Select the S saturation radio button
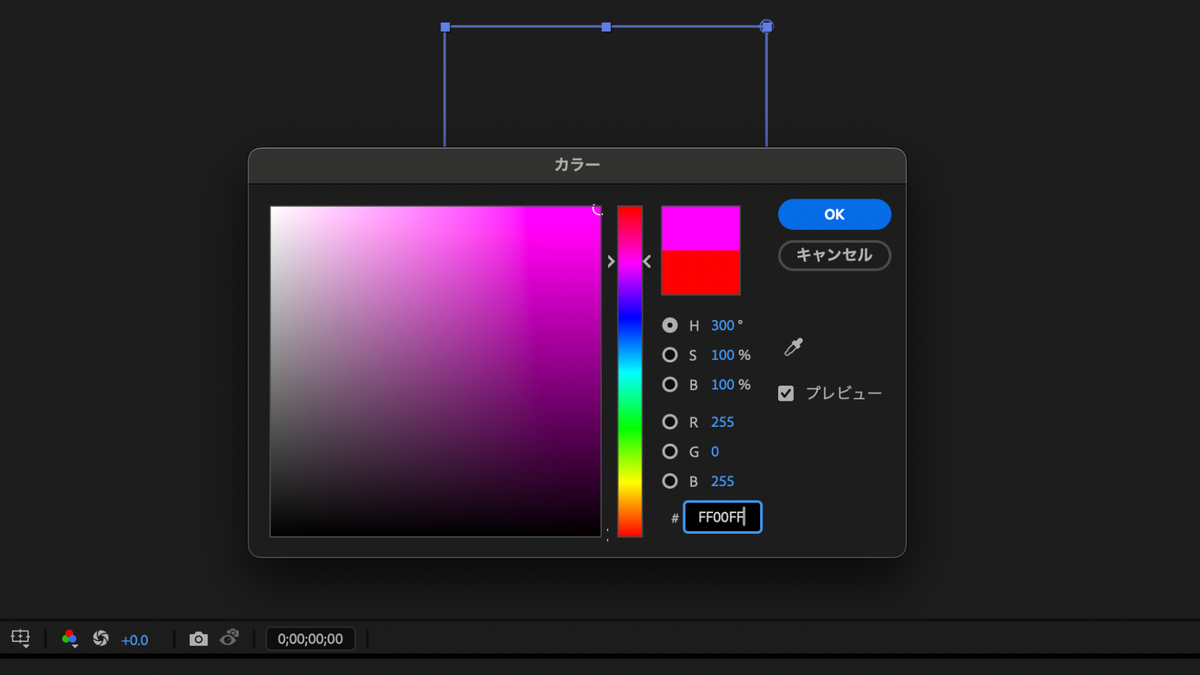 670,355
